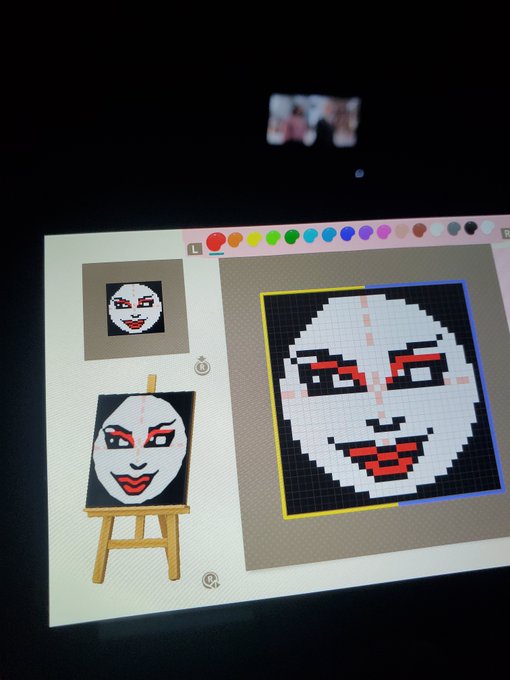Choose the sky blue paint color
This screenshot has height=680, width=510.
[x=329, y=234]
